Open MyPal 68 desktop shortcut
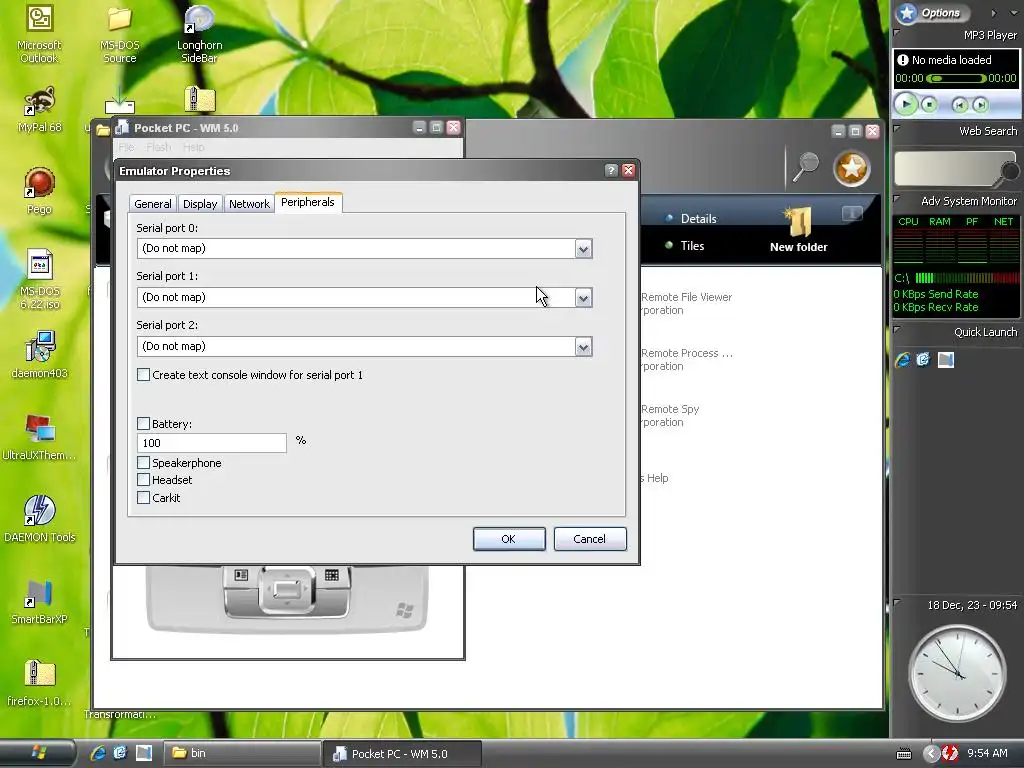 pos(39,109)
